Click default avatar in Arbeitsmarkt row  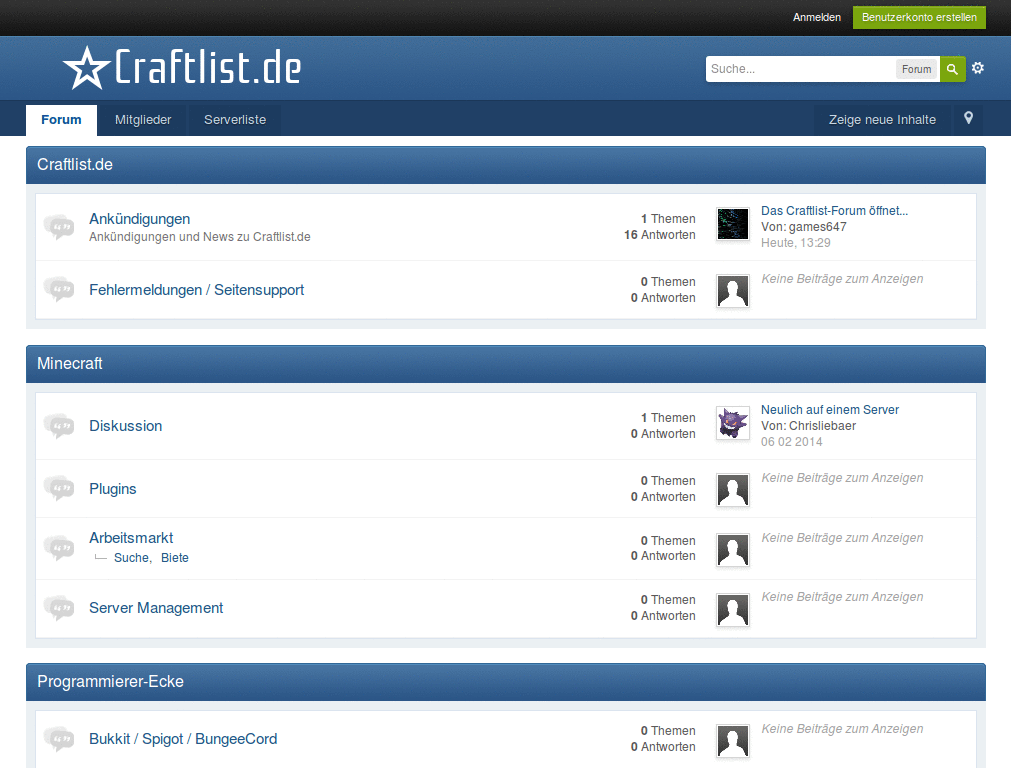pyautogui.click(x=733, y=550)
